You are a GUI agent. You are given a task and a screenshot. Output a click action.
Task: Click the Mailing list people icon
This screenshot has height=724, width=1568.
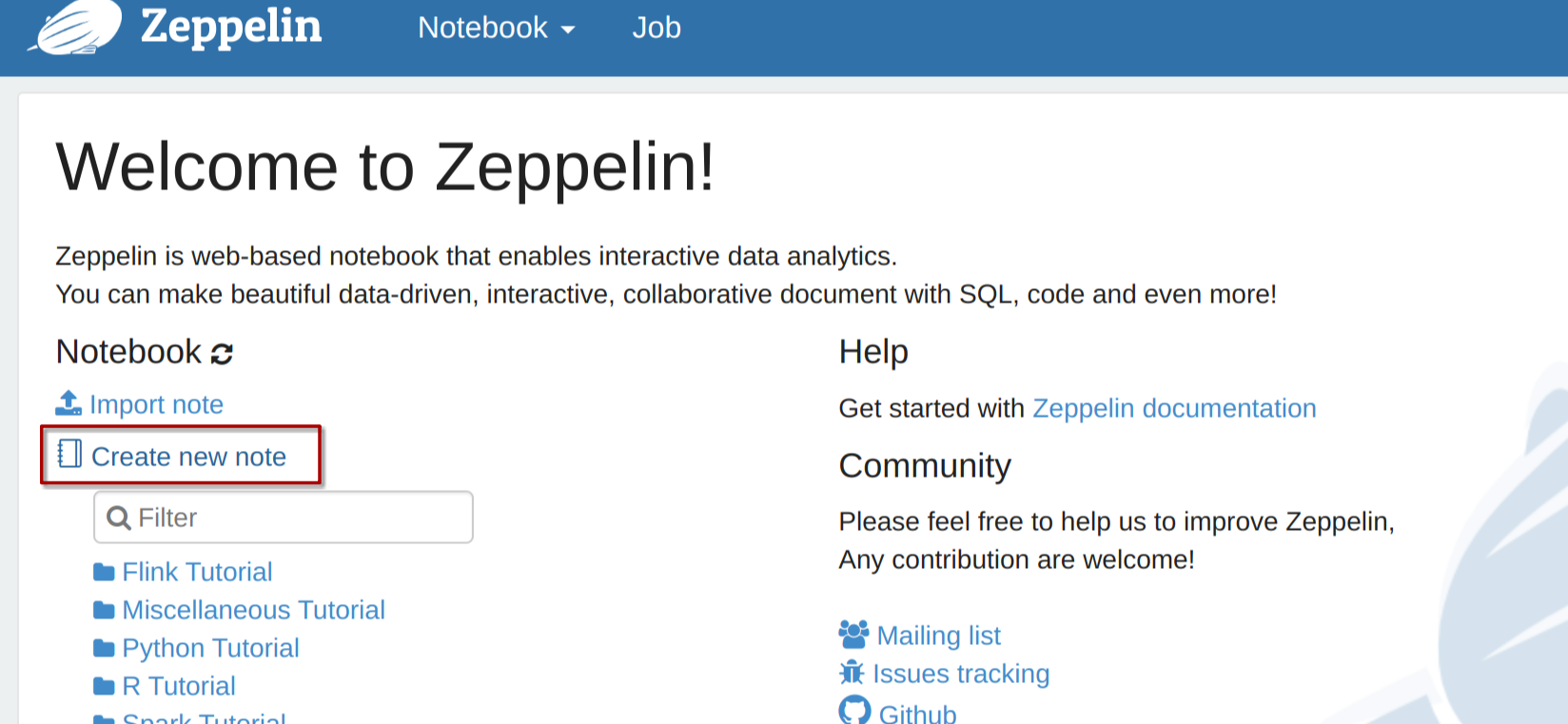click(853, 634)
